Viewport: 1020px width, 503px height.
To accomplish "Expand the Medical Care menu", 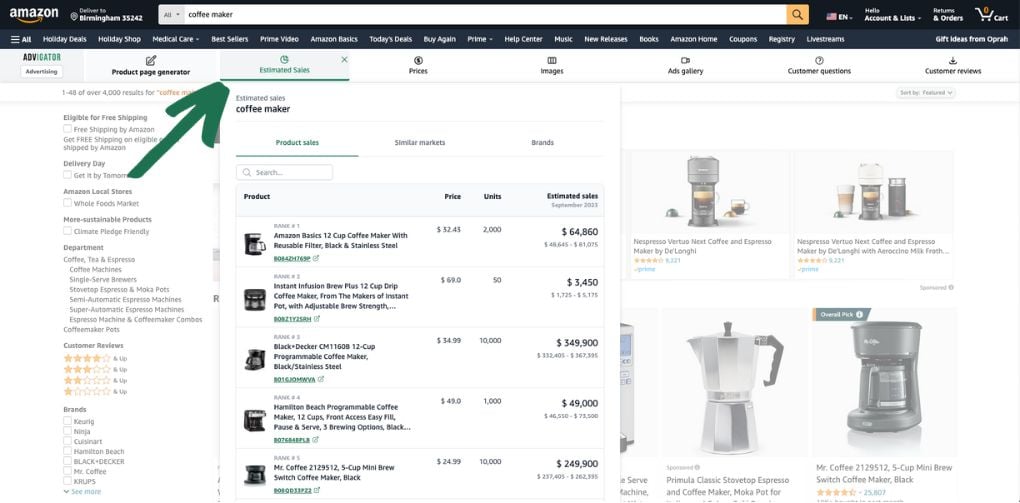I will 176,39.
